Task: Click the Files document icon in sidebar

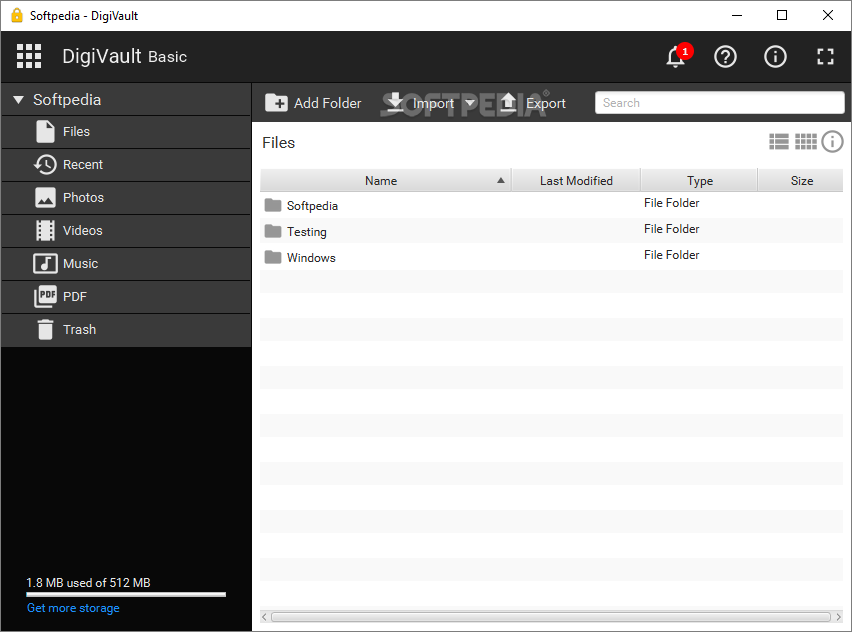Action: coord(45,132)
